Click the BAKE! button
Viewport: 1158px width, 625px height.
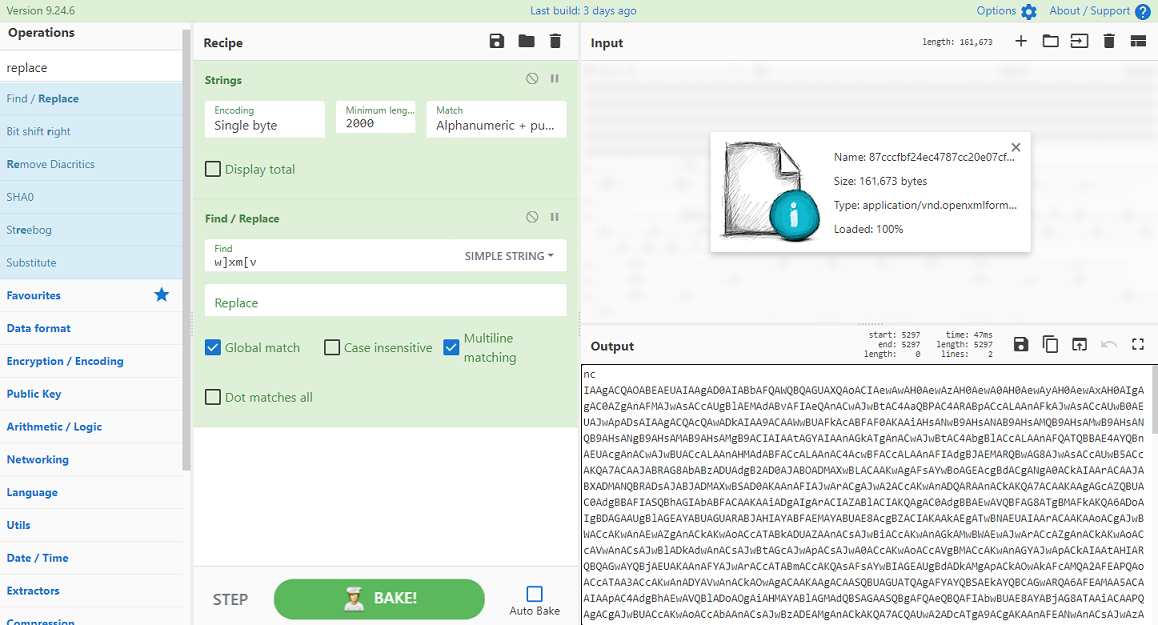point(379,598)
